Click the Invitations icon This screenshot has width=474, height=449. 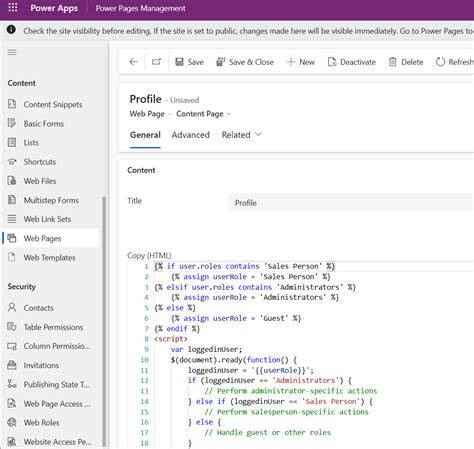(12, 365)
